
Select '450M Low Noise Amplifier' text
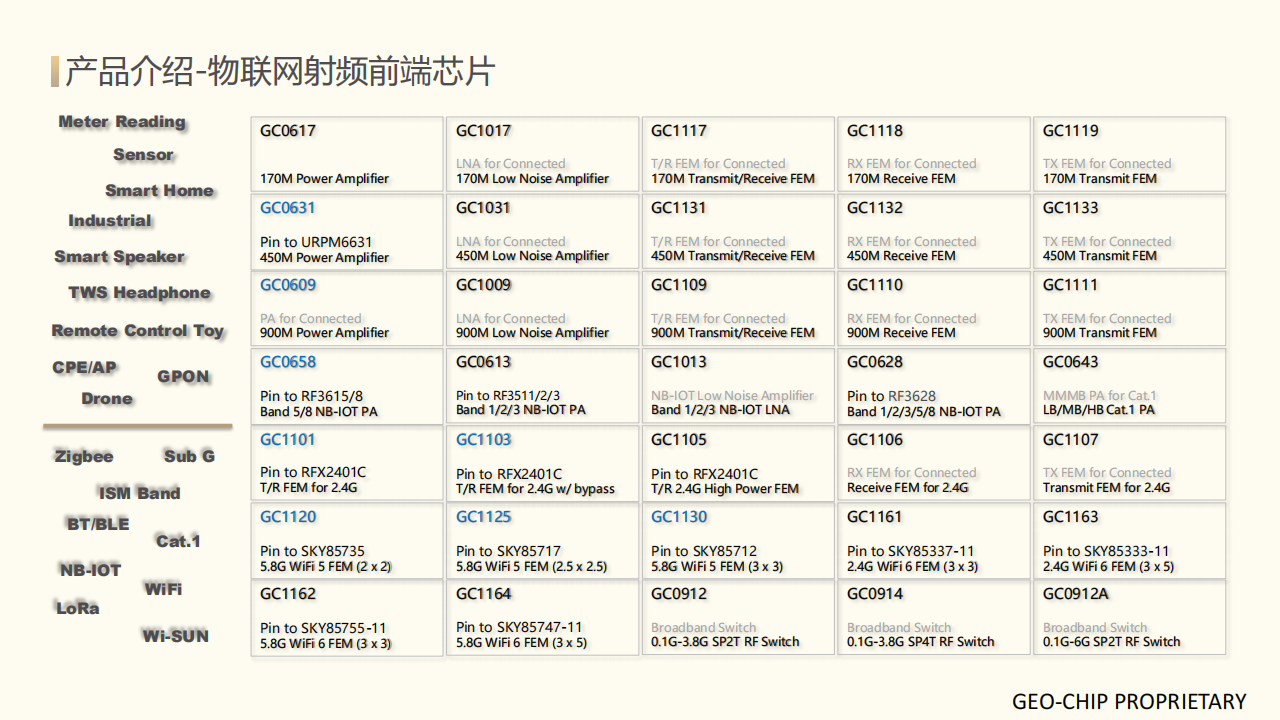click(532, 256)
